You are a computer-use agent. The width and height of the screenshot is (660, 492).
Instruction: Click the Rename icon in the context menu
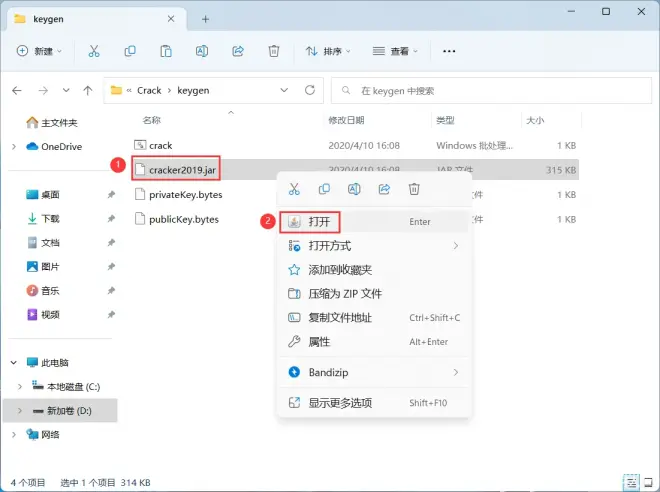354,189
